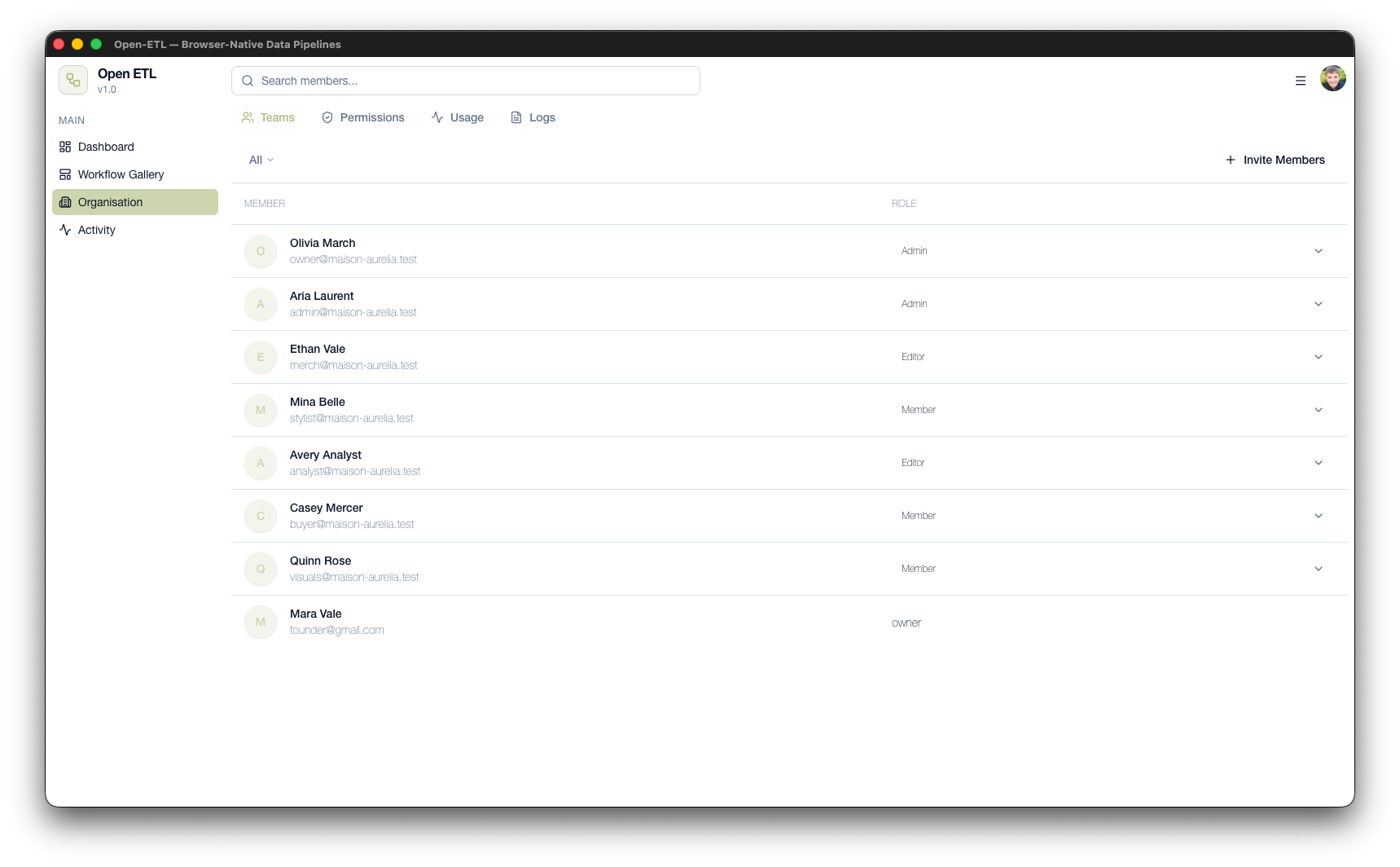Click email merch@maison-aurelia.test
This screenshot has height=867, width=1400.
click(x=353, y=365)
